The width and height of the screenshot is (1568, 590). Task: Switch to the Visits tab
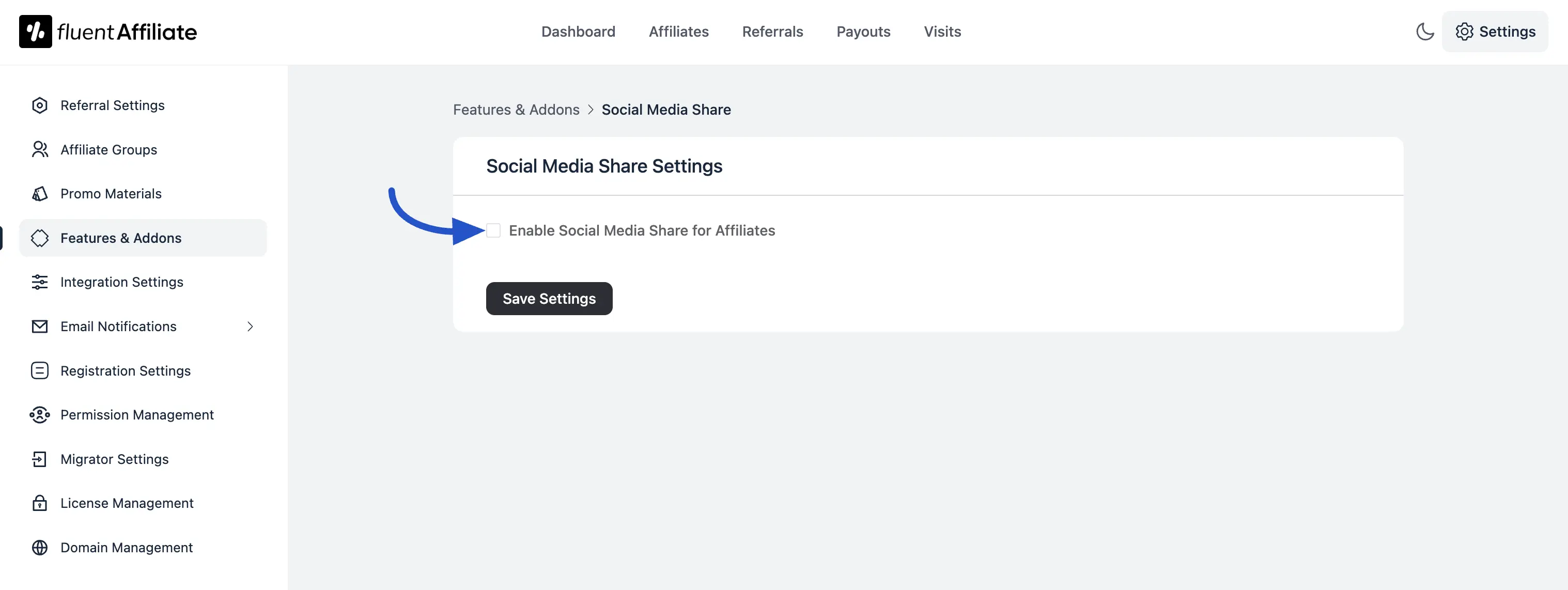(x=942, y=32)
